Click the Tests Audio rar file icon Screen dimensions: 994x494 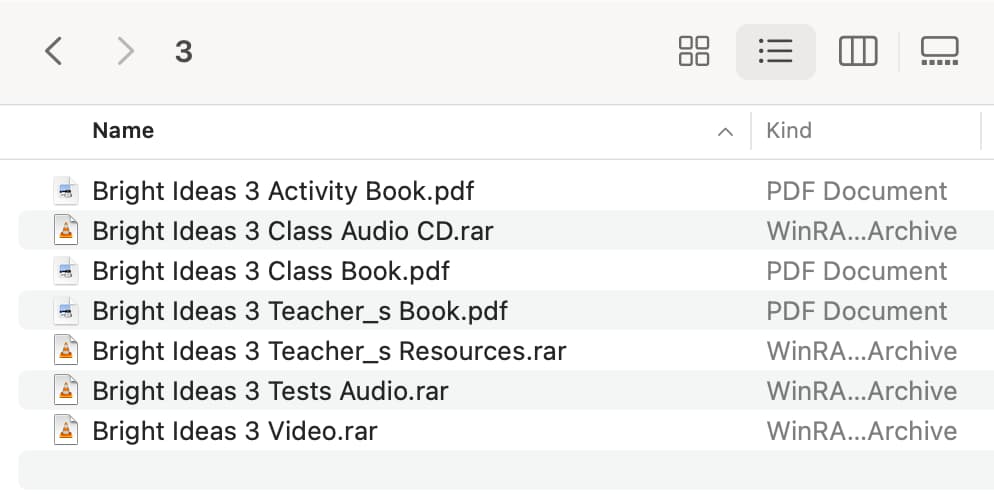tap(66, 391)
